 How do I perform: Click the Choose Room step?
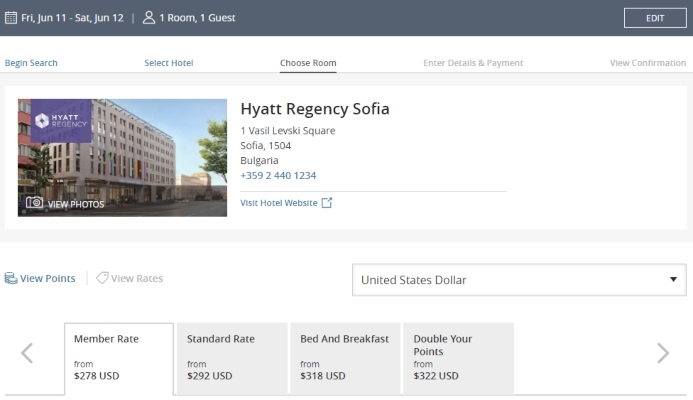pyautogui.click(x=308, y=63)
